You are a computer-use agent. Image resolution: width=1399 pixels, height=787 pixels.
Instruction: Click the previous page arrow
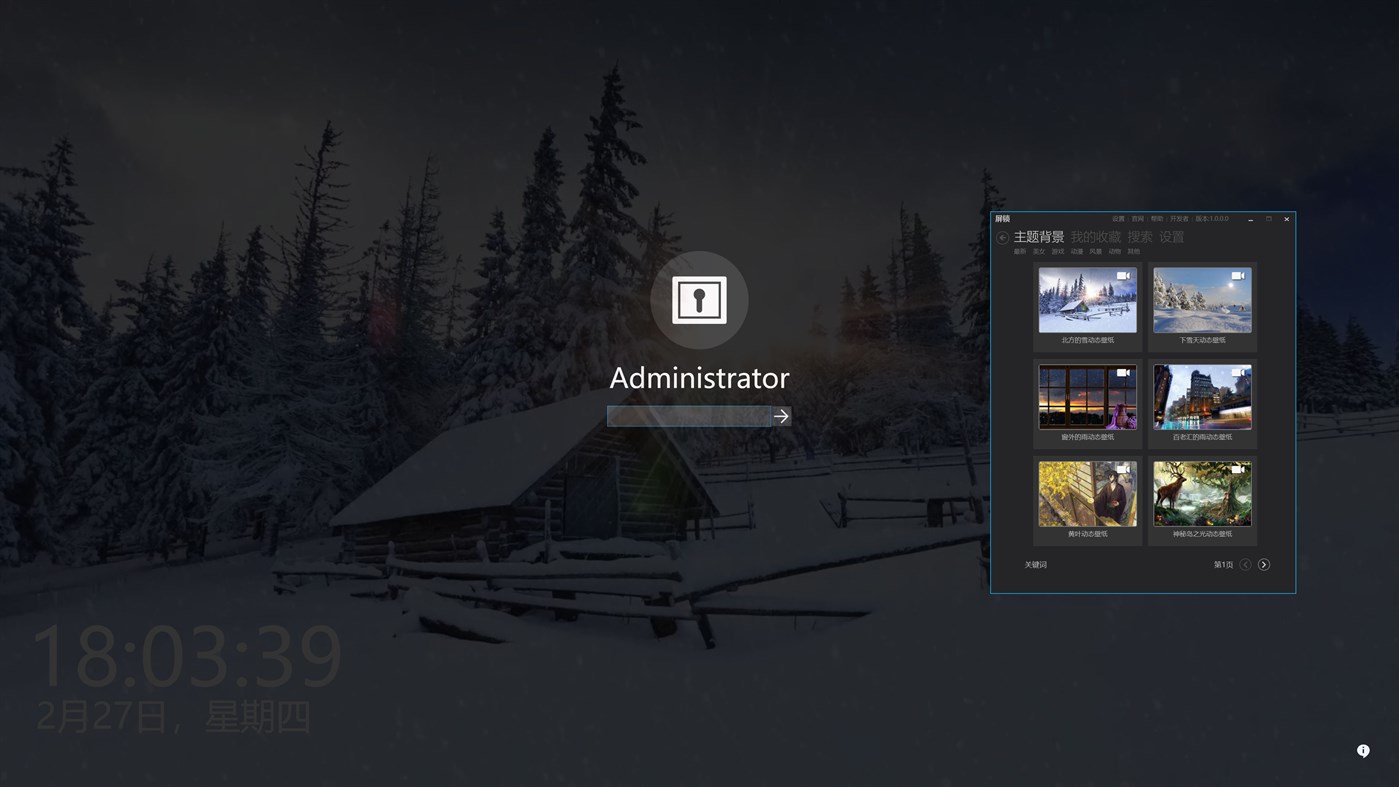click(x=1244, y=563)
